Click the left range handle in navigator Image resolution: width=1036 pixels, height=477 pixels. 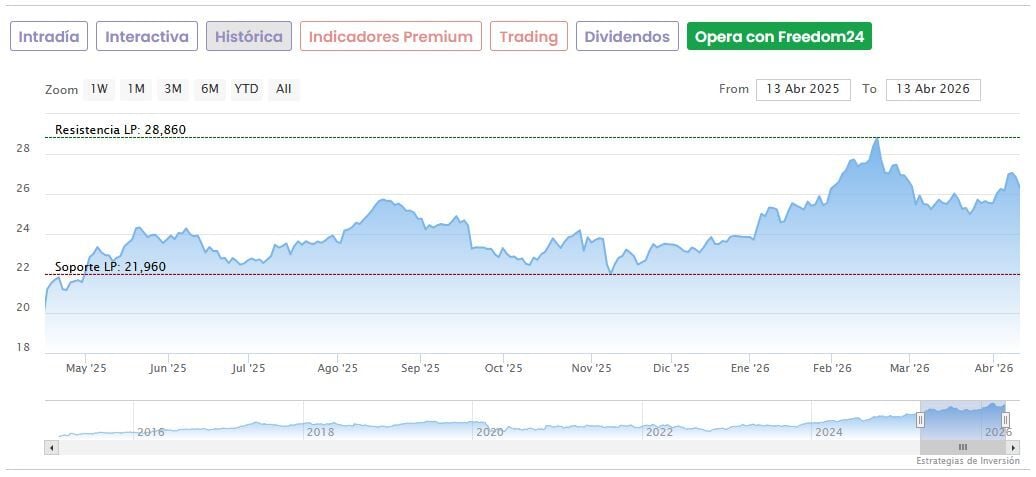point(920,420)
